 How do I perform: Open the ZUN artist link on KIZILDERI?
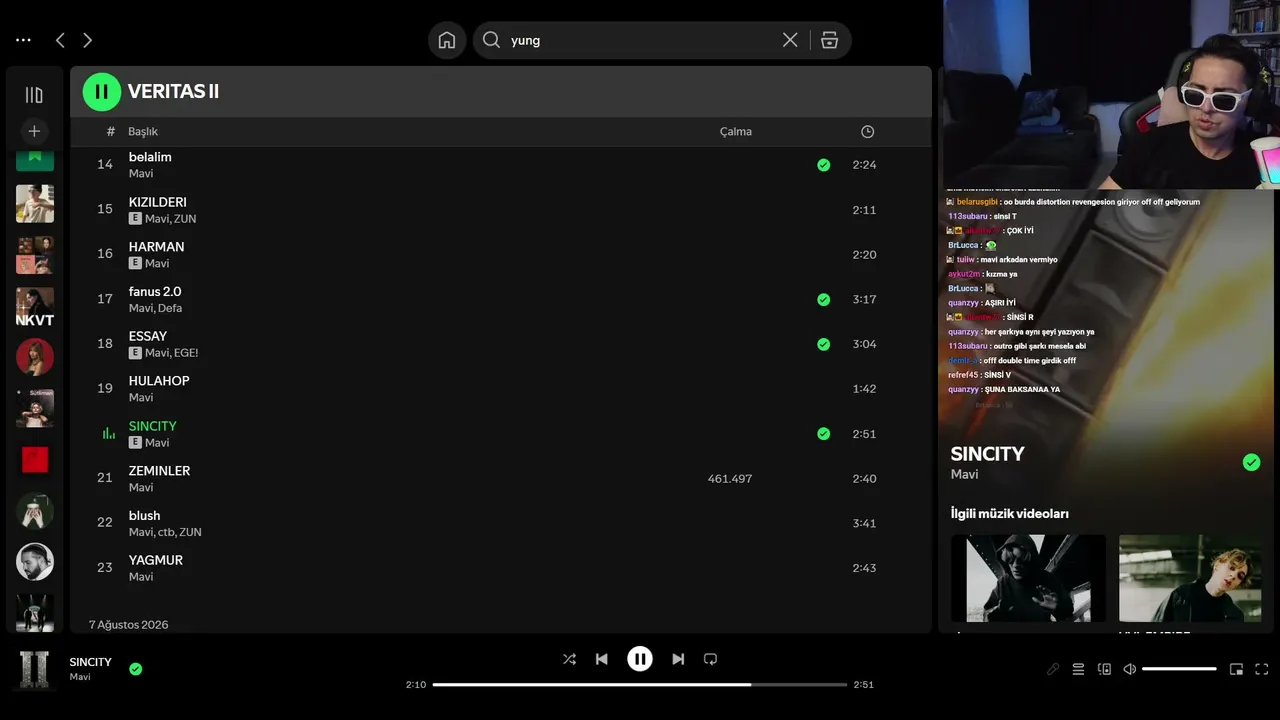point(185,219)
